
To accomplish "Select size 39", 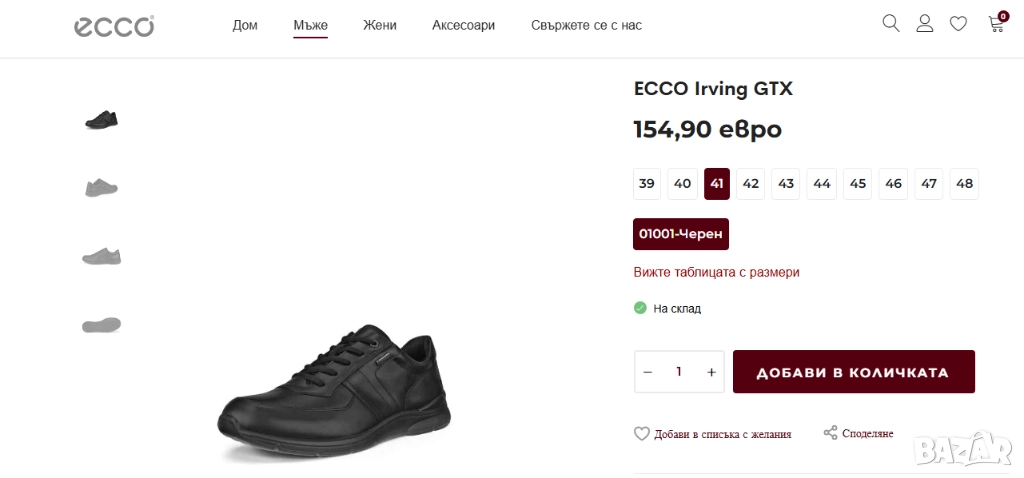I will point(647,183).
